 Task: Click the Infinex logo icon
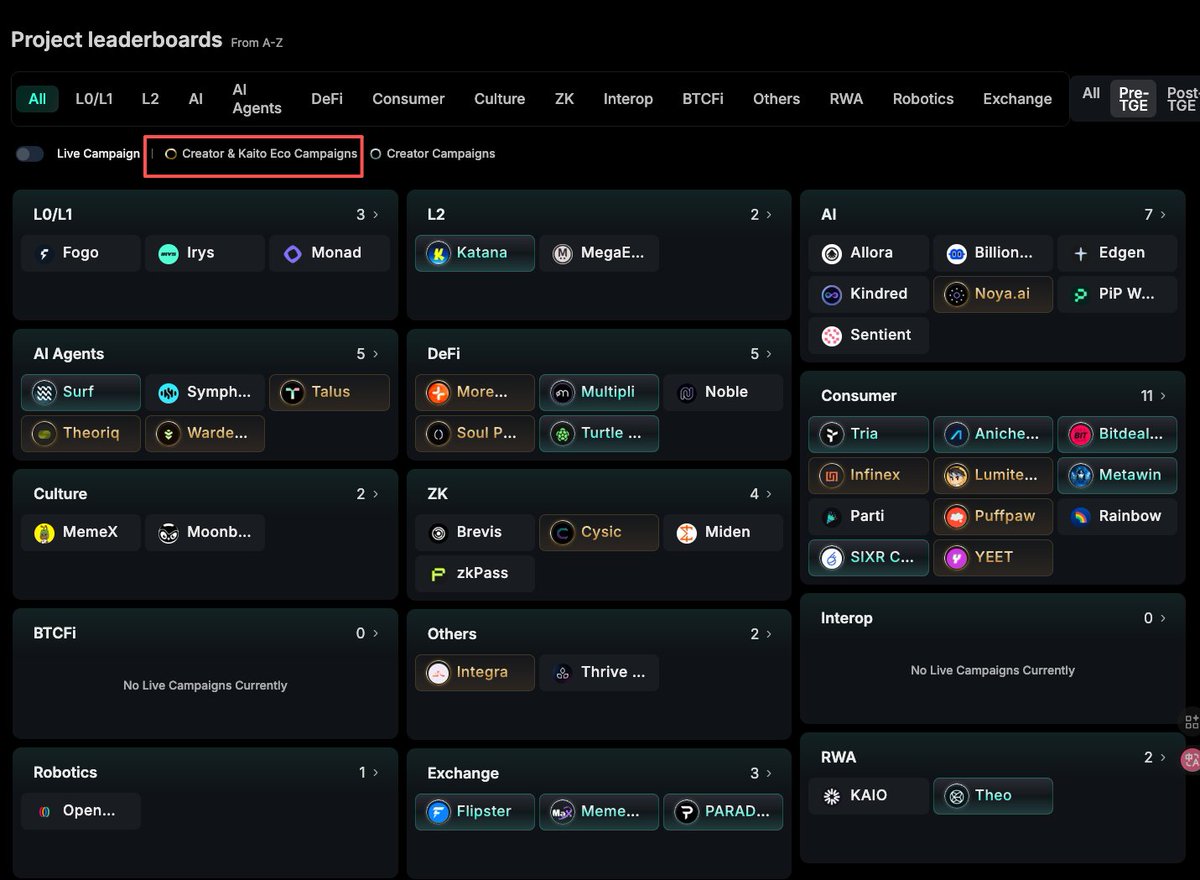[x=832, y=475]
